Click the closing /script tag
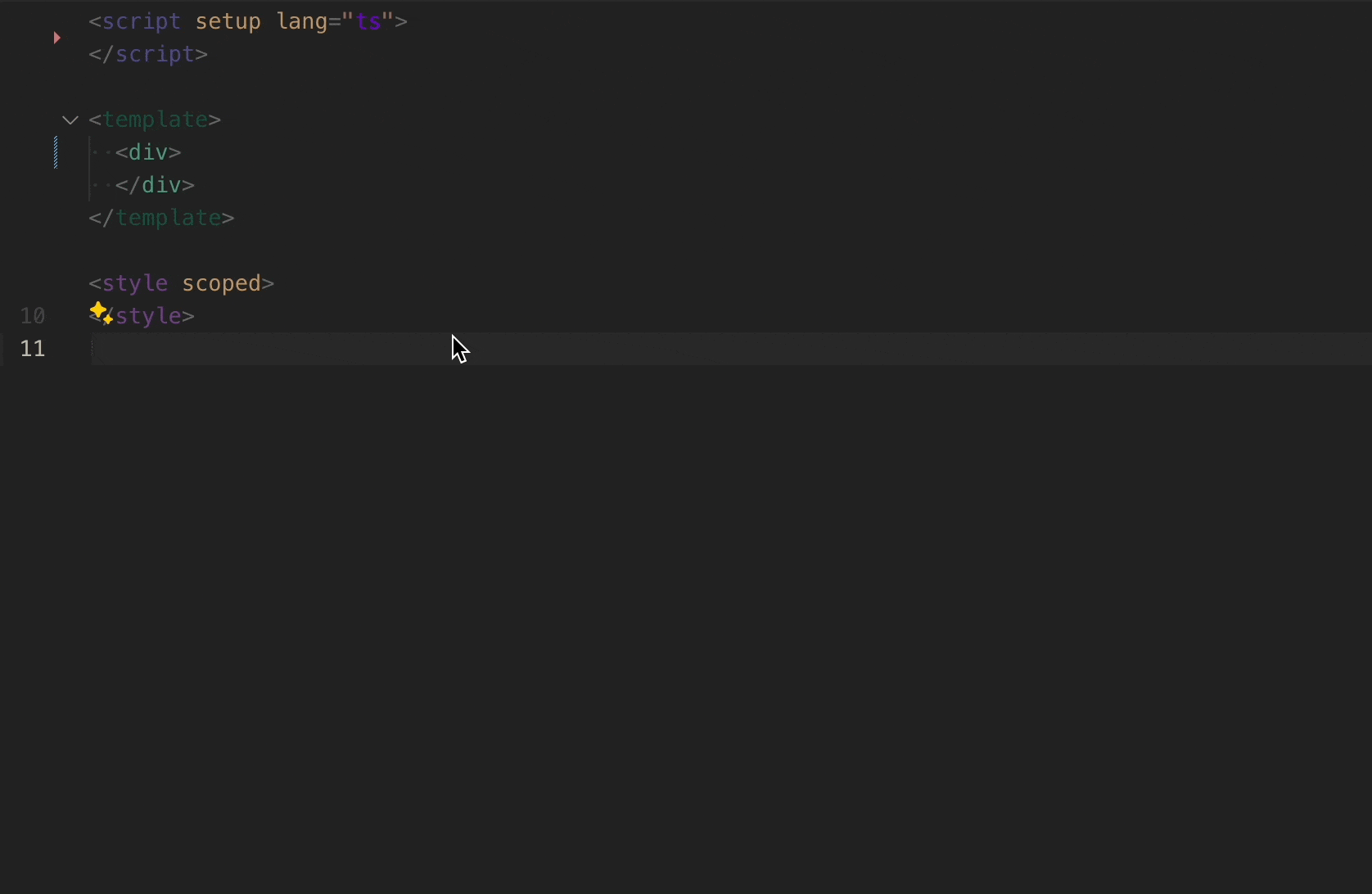This screenshot has width=1372, height=894. click(154, 54)
